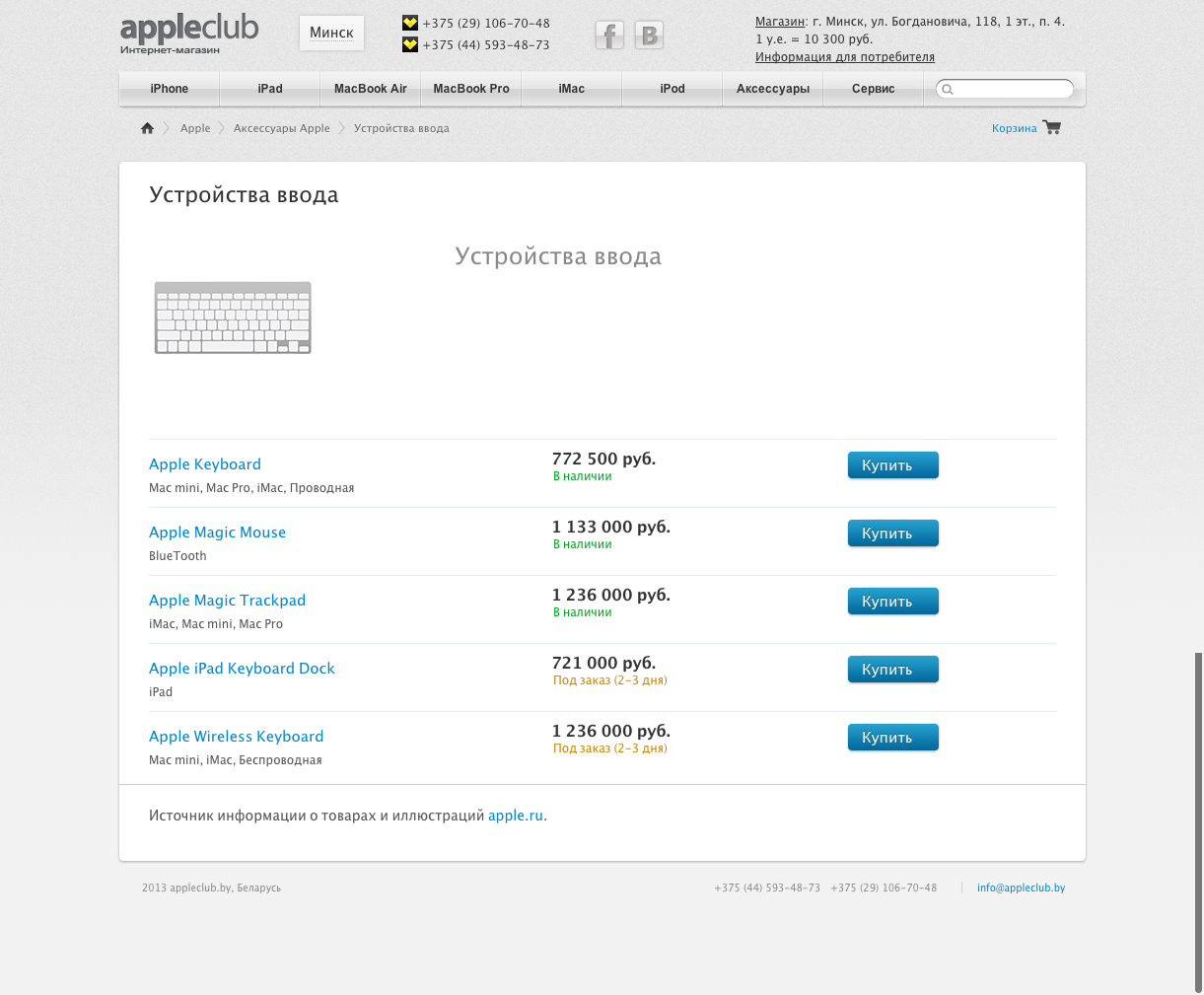This screenshot has height=995, width=1204.
Task: Buy the Apple Magic Trackpad
Action: (893, 602)
